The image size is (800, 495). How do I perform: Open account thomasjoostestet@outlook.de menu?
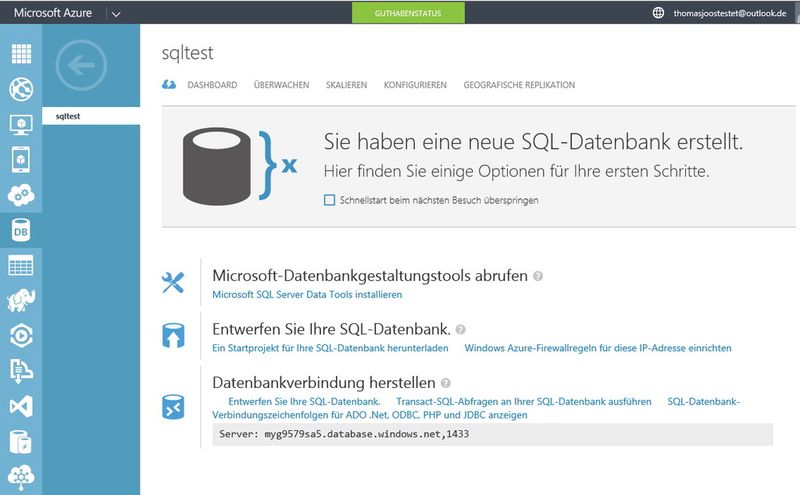tap(730, 13)
